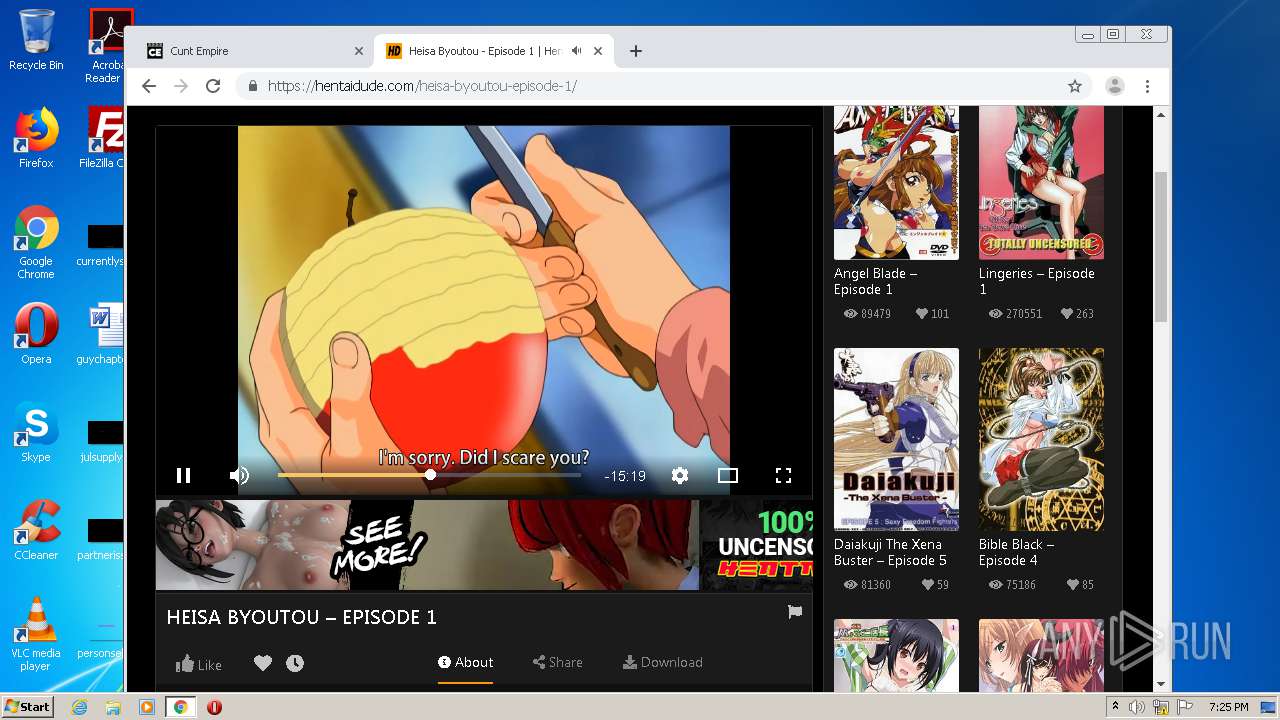Close the Heisa Byoutou tab

pos(598,51)
